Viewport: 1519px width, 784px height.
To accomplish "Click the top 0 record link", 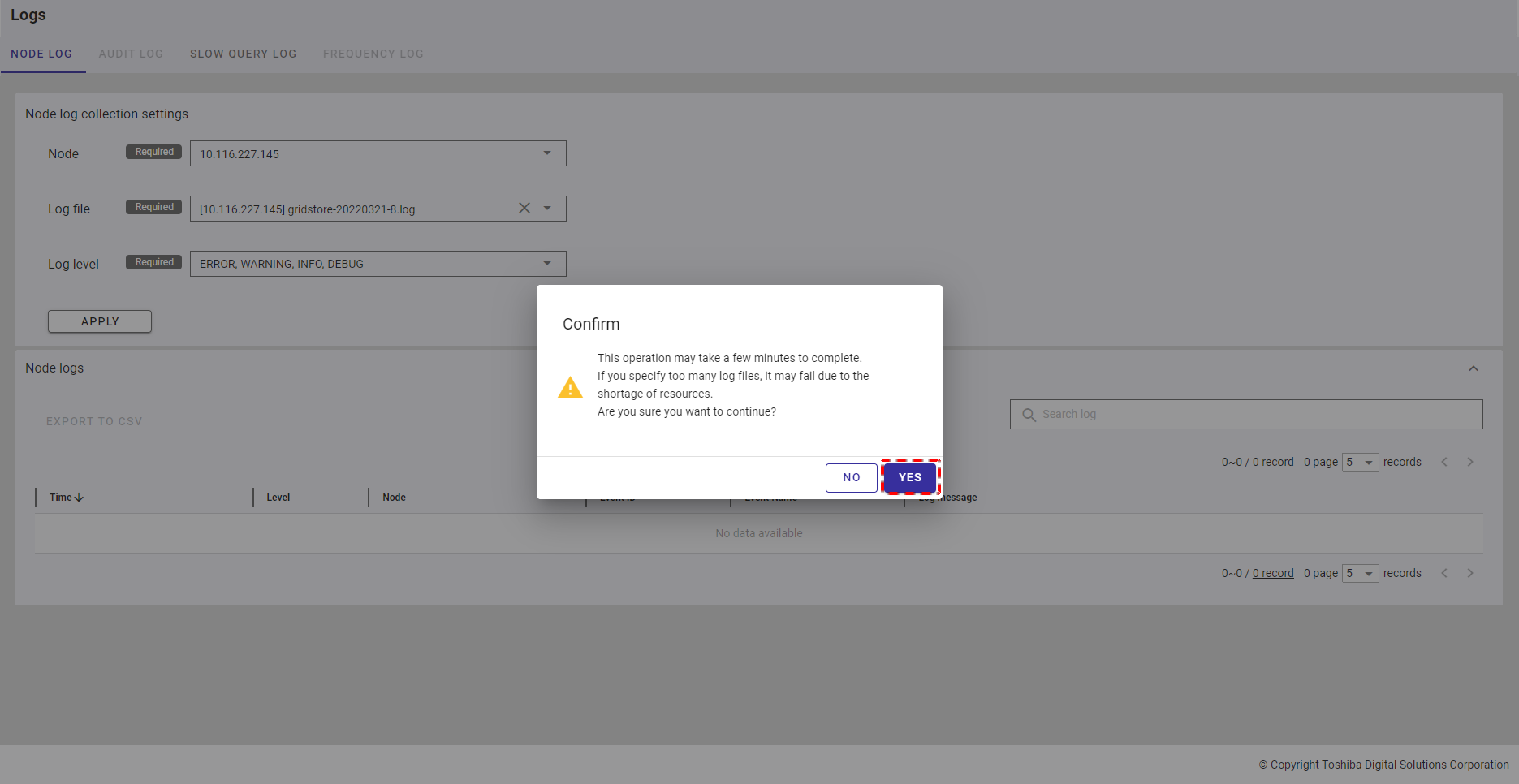I will (1273, 462).
